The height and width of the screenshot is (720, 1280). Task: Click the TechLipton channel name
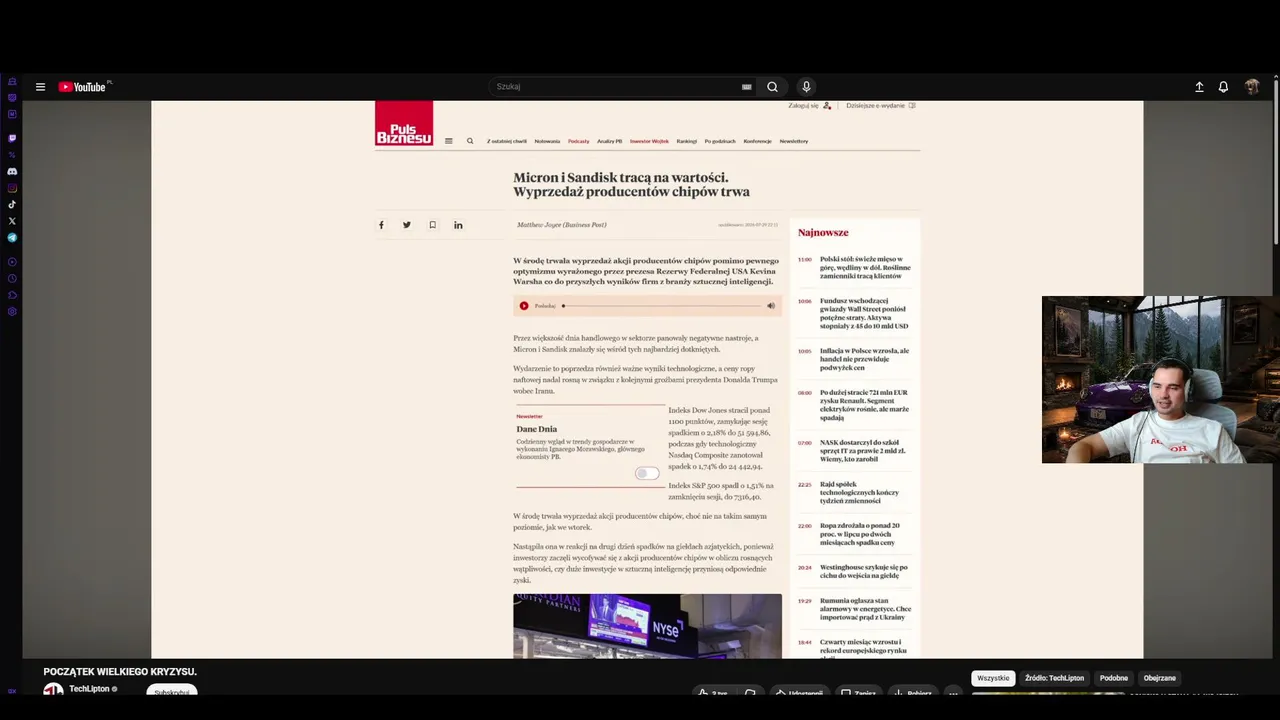click(x=89, y=689)
